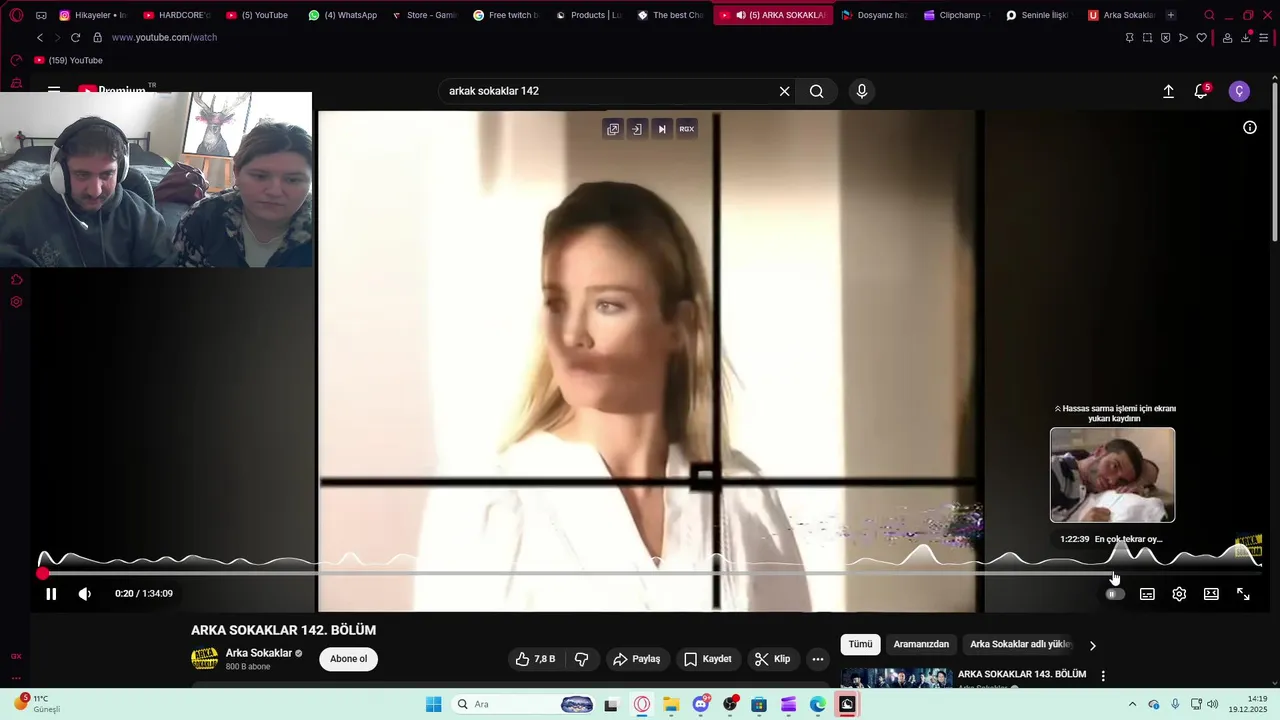Switch to the Clipchamp browser tab
Viewport: 1280px width, 720px height.
point(956,15)
